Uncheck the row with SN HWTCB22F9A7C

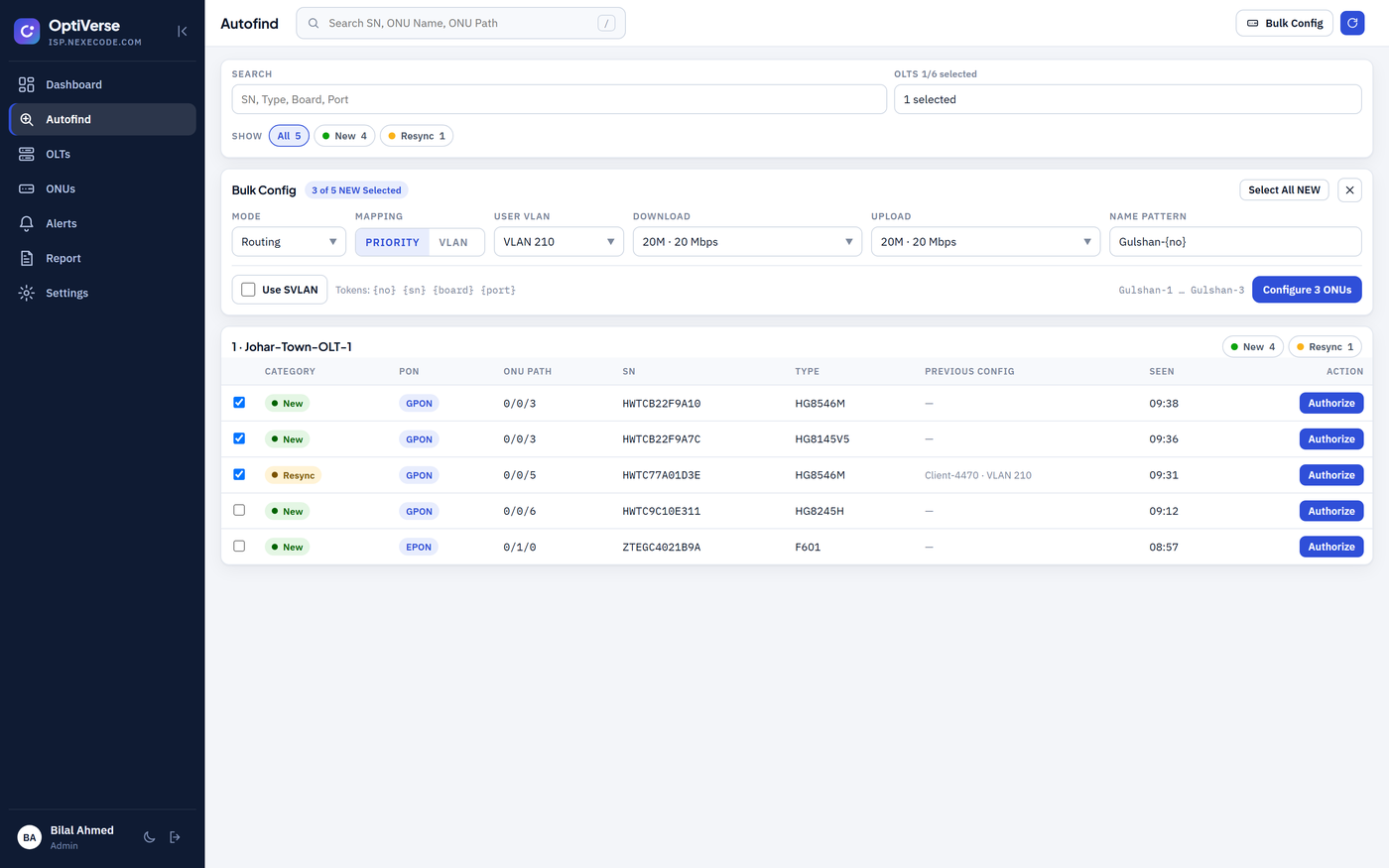pos(239,438)
